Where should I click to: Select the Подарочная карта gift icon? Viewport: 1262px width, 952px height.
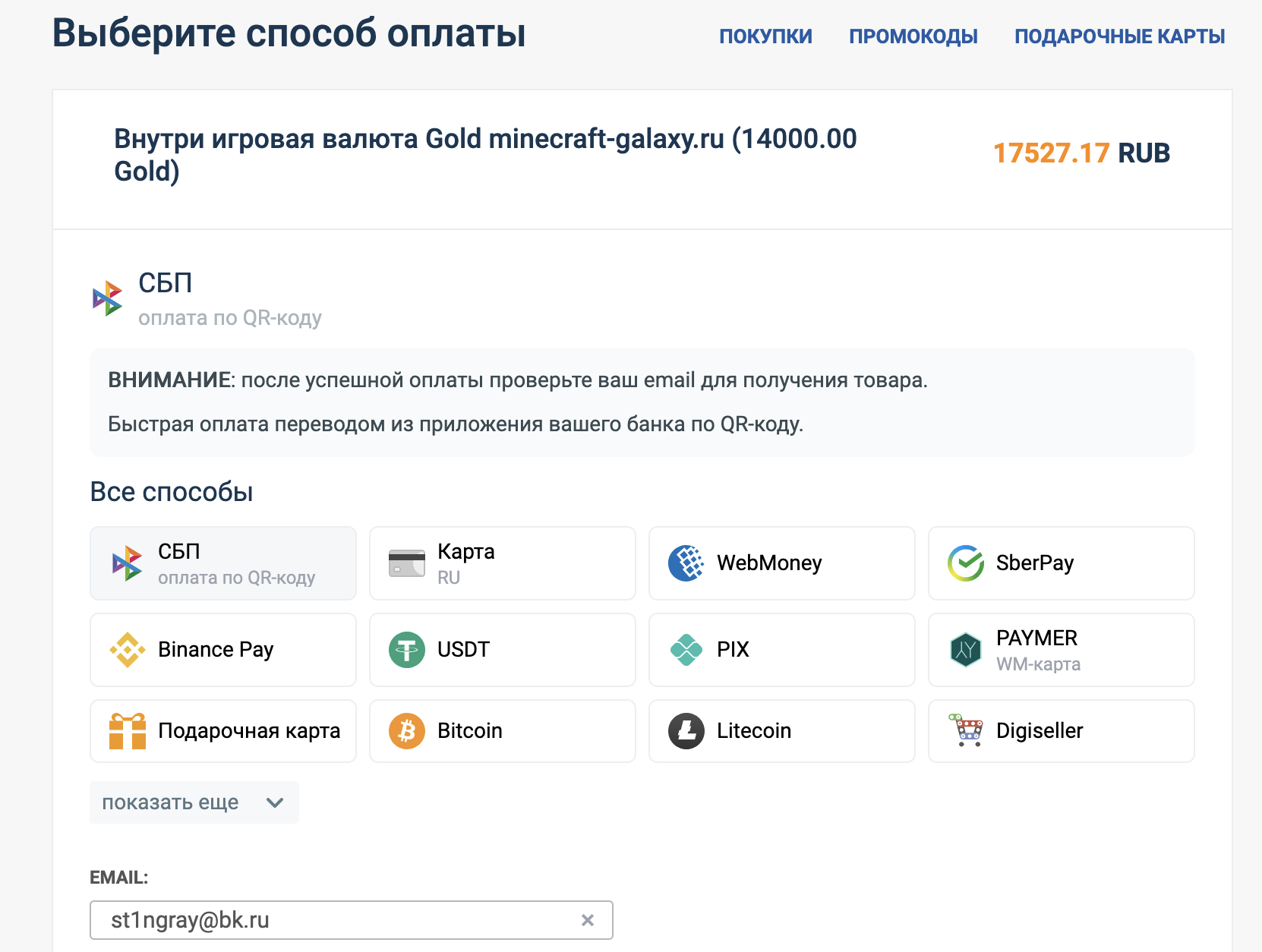pos(128,731)
